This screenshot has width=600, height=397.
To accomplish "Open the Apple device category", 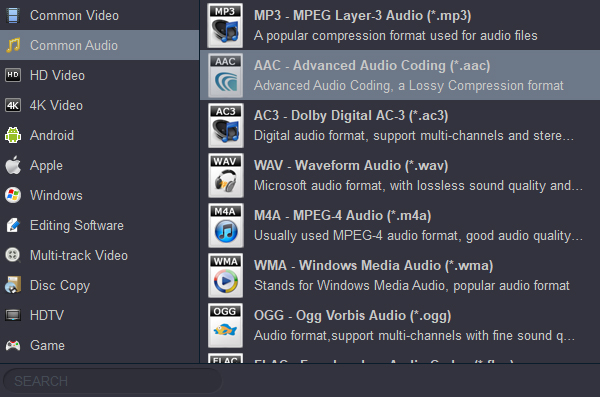I will (x=99, y=165).
